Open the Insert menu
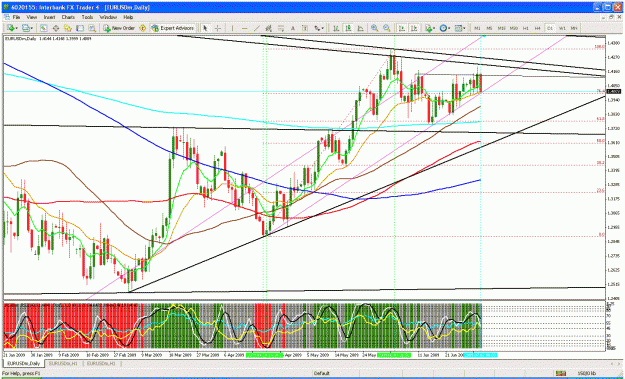The height and width of the screenshot is (379, 625). (49, 18)
